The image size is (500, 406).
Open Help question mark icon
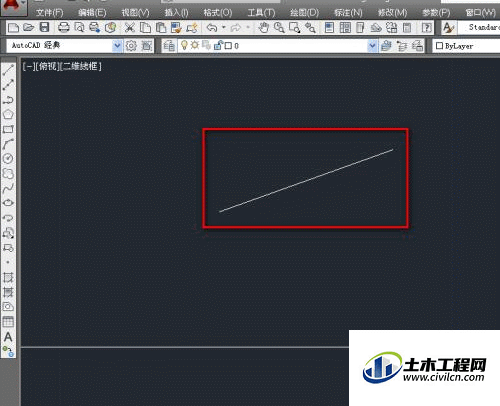426,27
